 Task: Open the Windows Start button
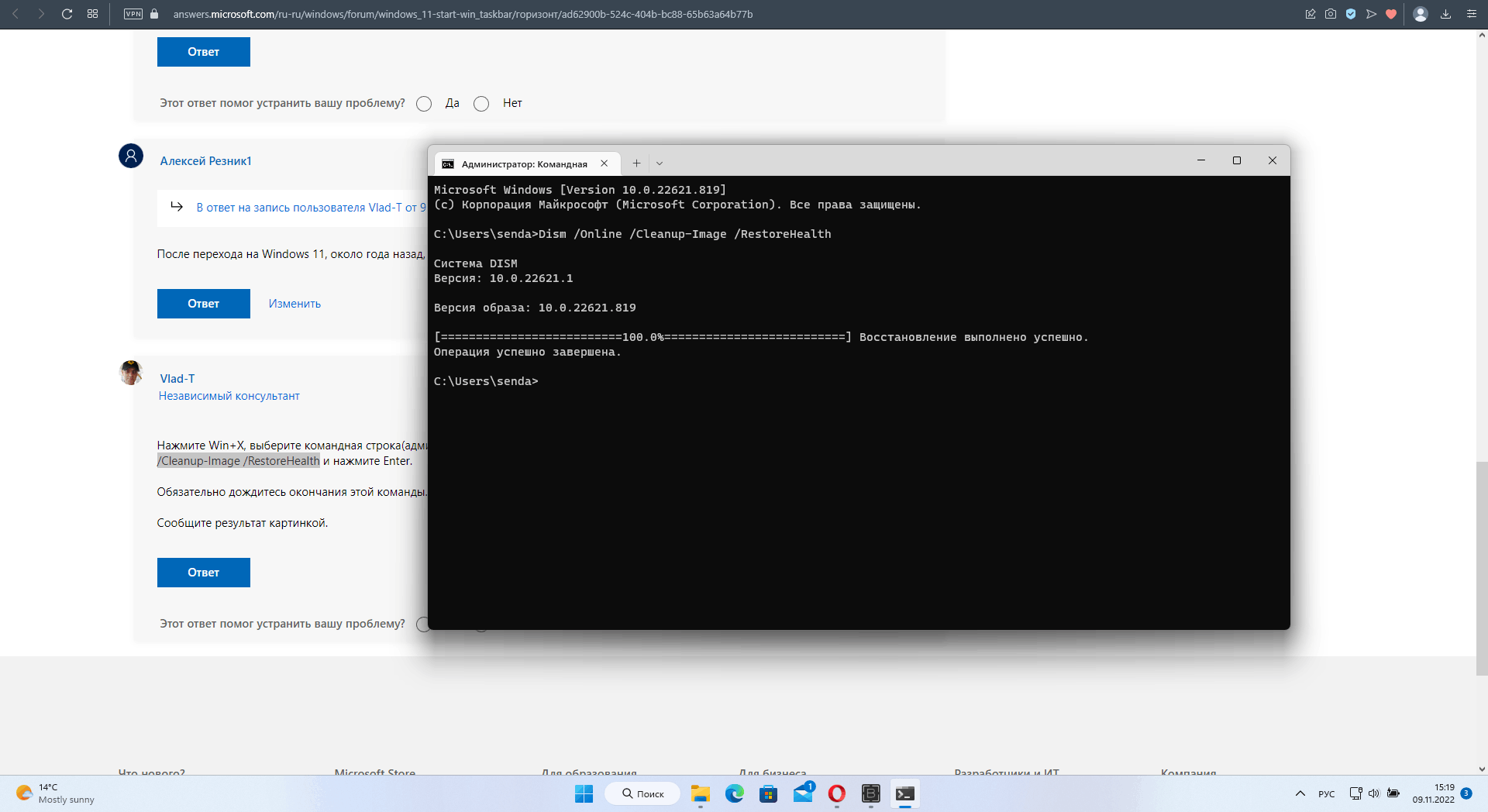tap(584, 793)
